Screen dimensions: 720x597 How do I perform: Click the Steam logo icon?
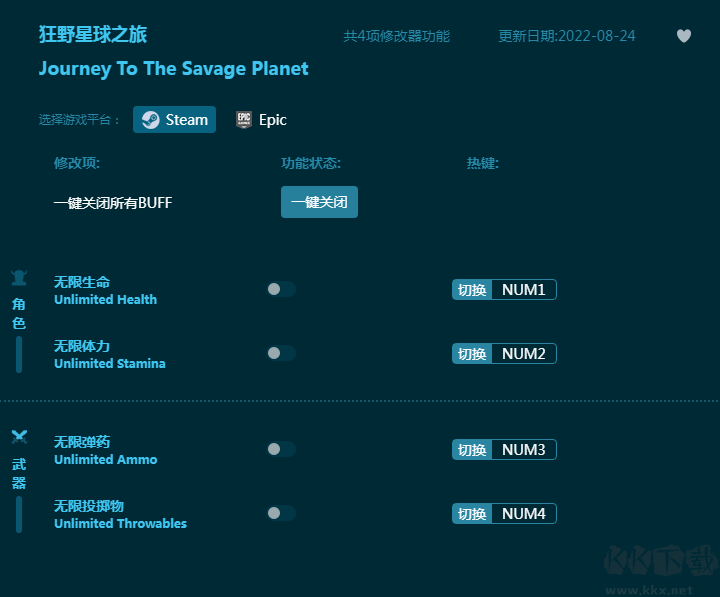[x=150, y=120]
